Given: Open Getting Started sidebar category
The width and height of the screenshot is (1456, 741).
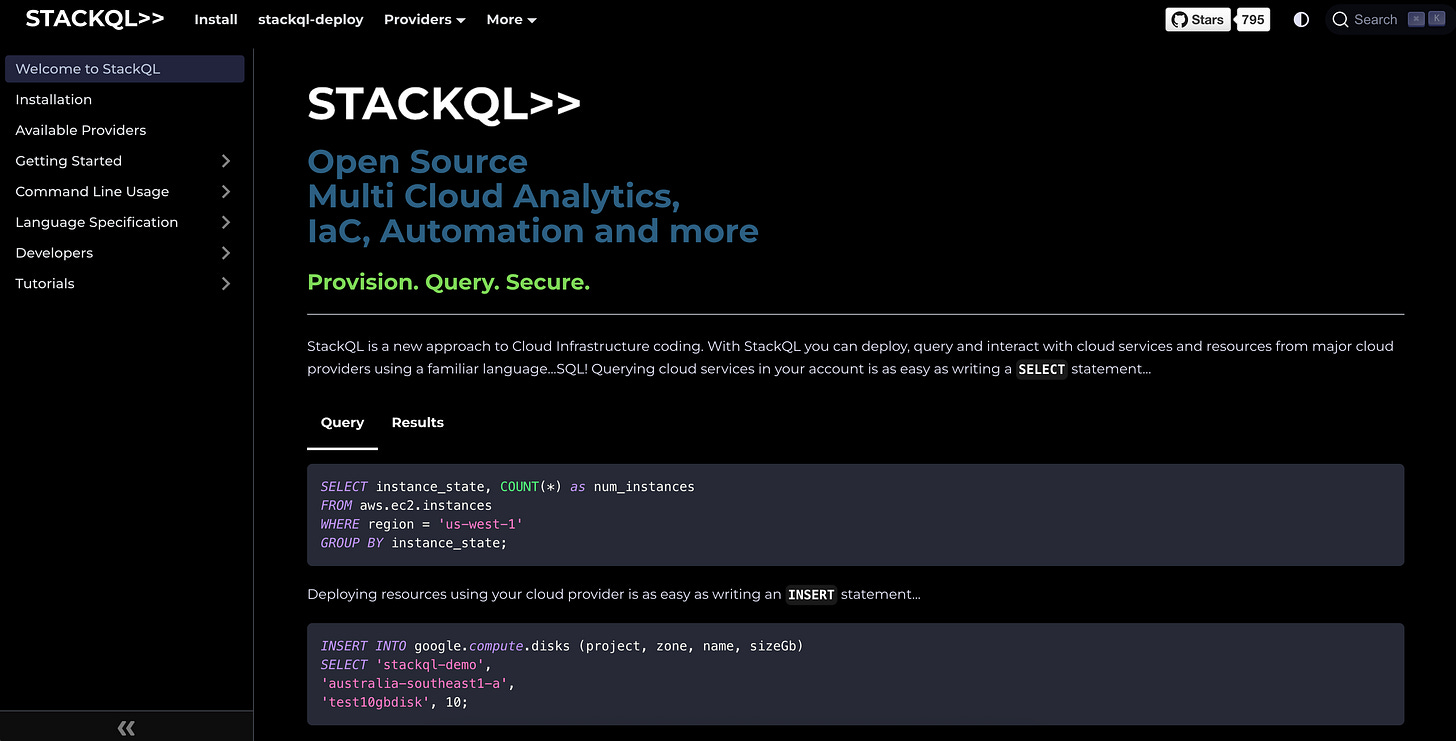Looking at the screenshot, I should pyautogui.click(x=69, y=161).
